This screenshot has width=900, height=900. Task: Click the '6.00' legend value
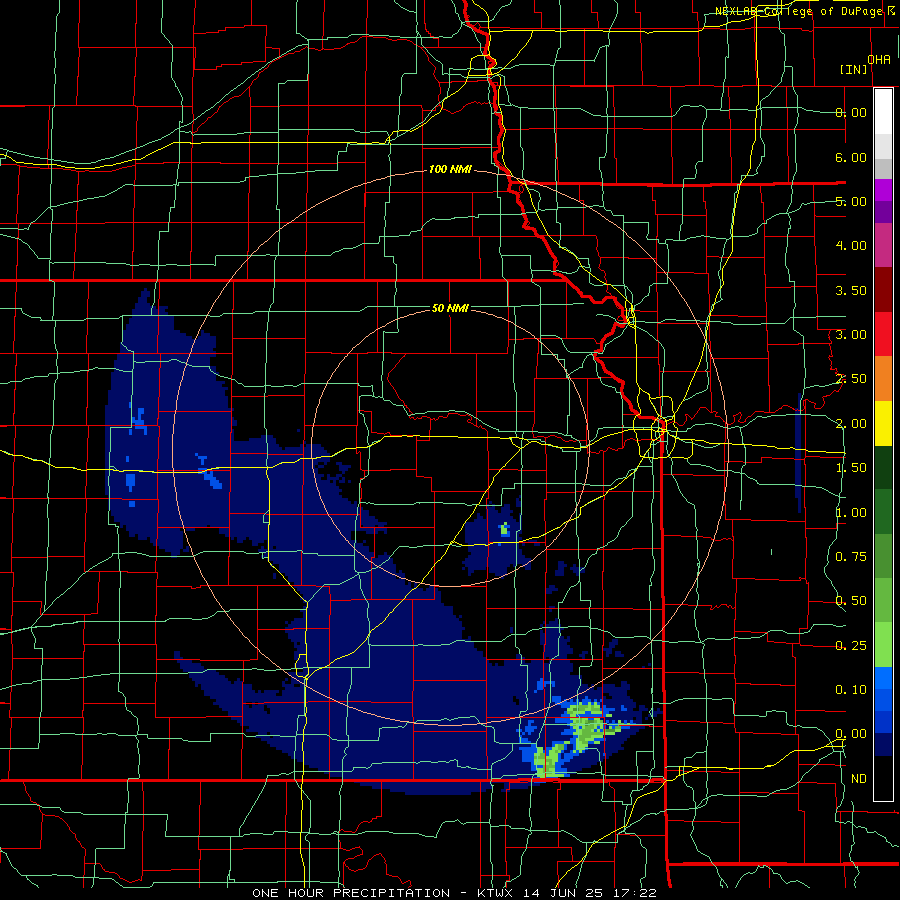pos(851,157)
